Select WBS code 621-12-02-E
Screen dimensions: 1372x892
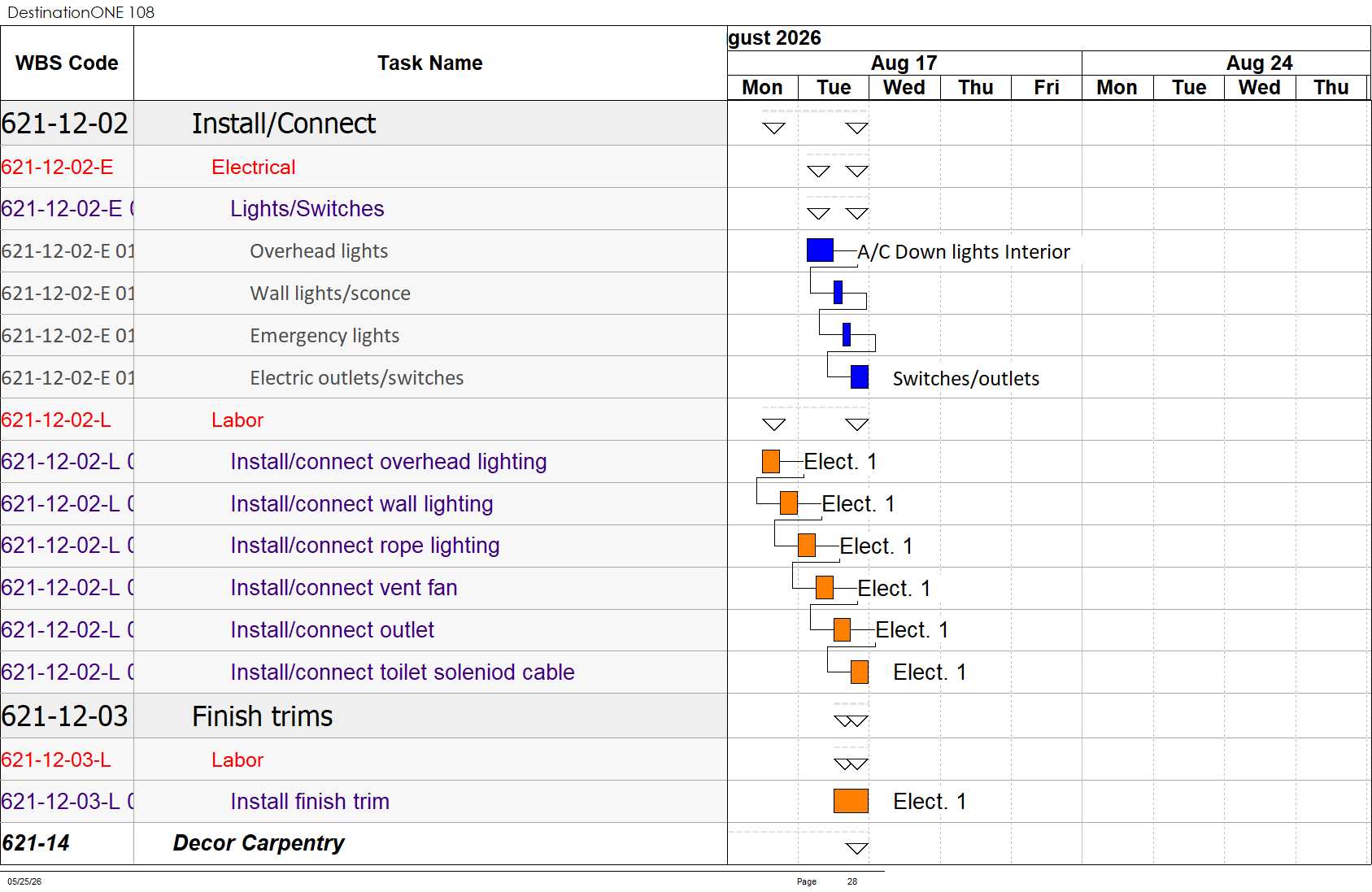point(57,167)
